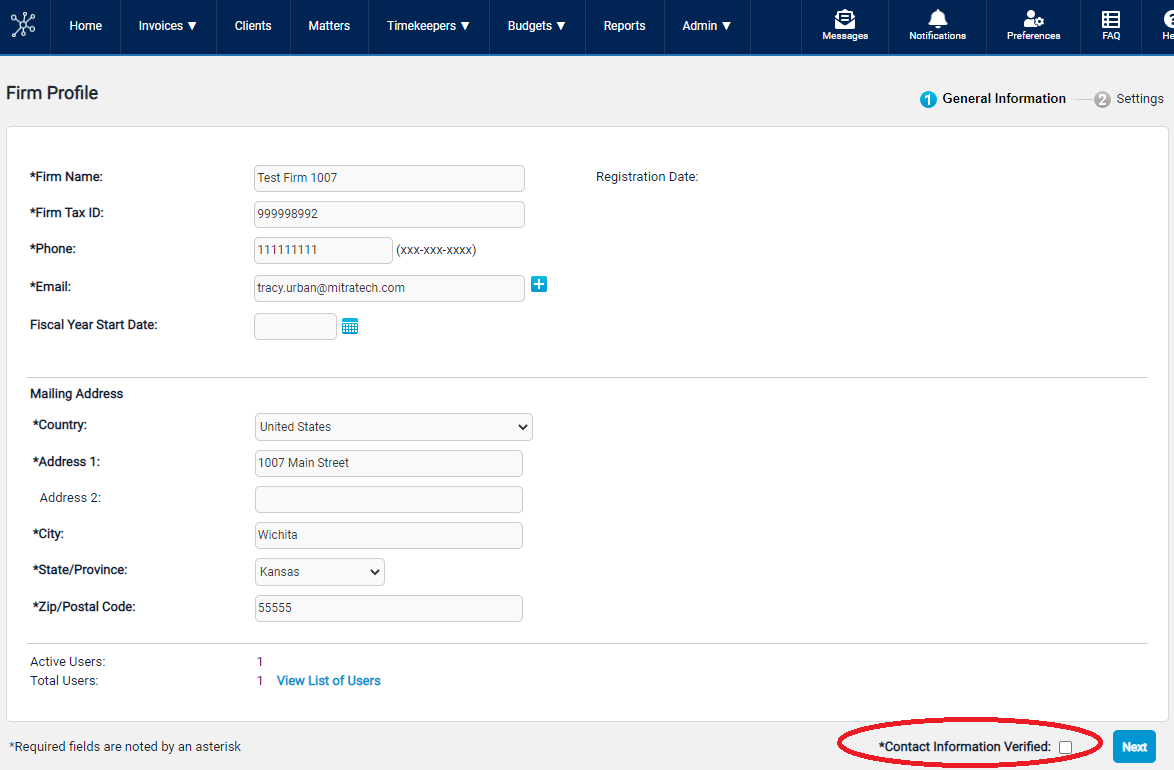
Task: Expand the State/Province dropdown
Action: 320,572
